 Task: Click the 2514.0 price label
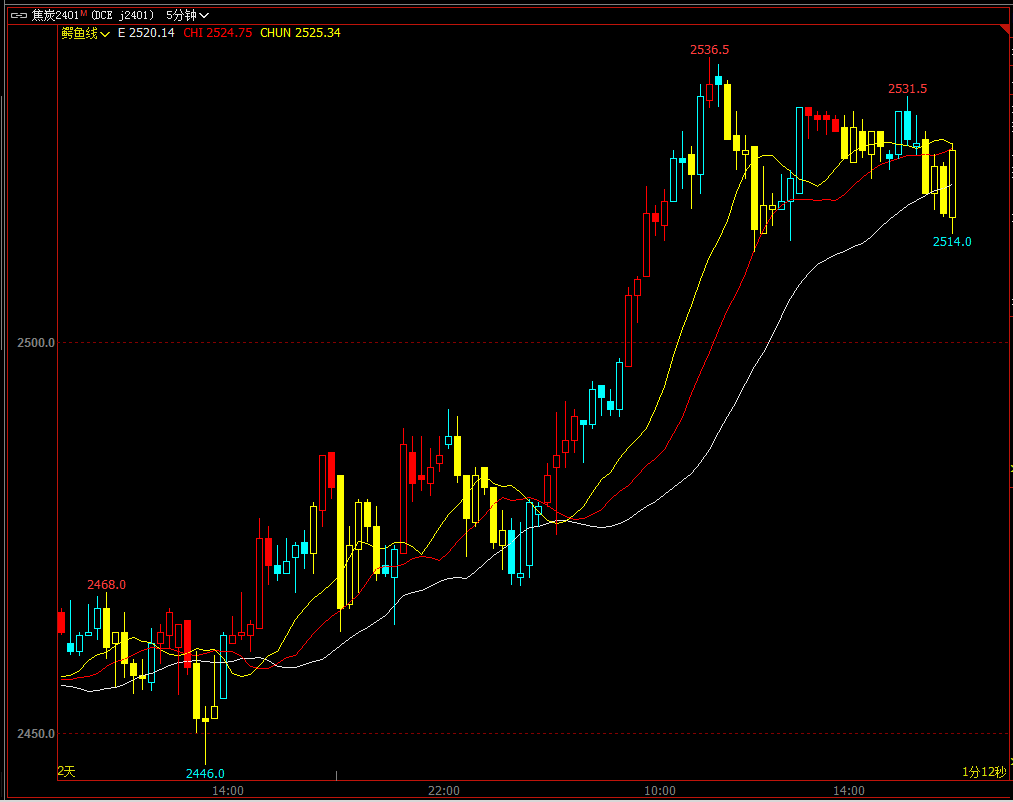click(952, 242)
